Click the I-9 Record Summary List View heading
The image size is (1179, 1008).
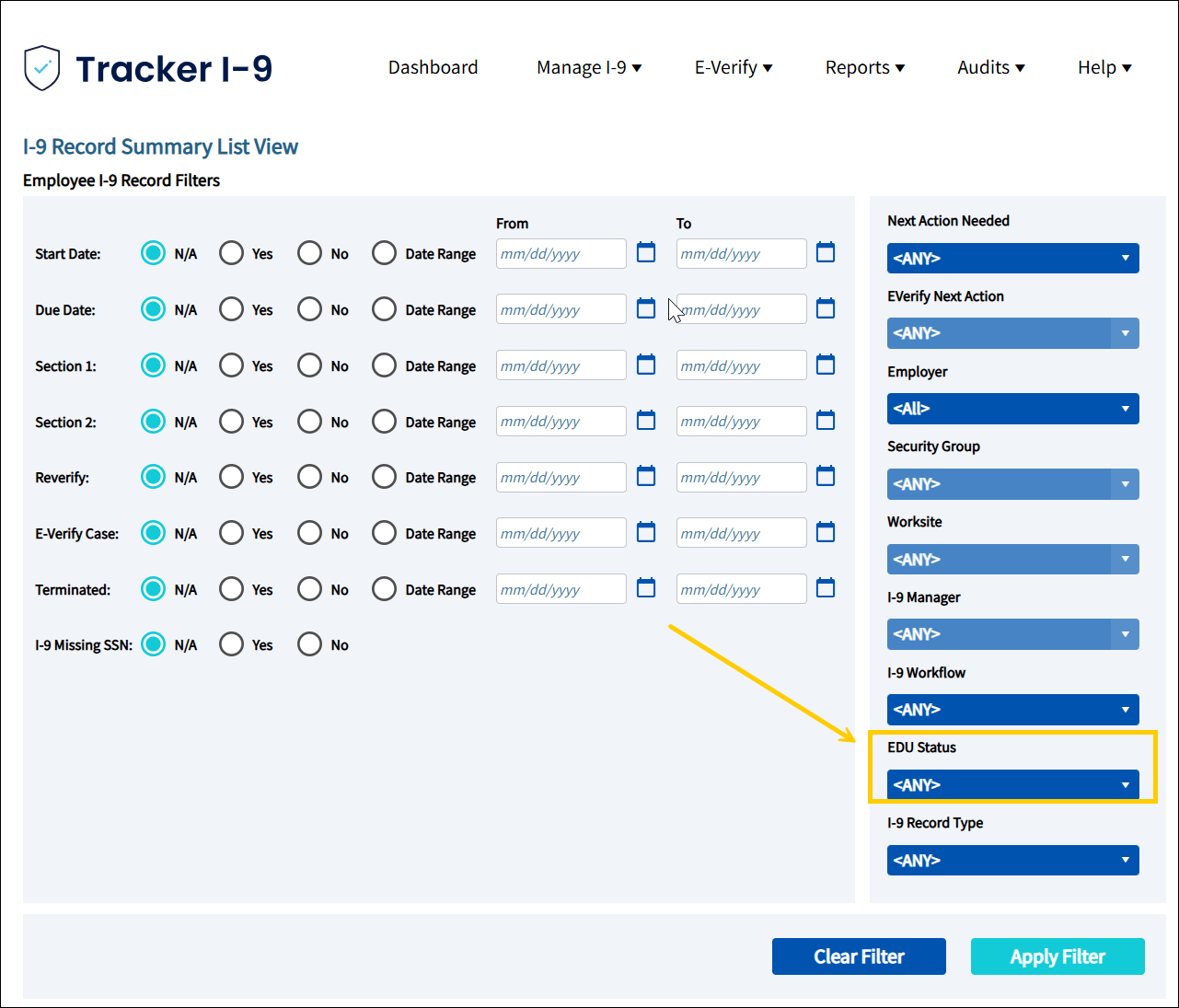[161, 147]
